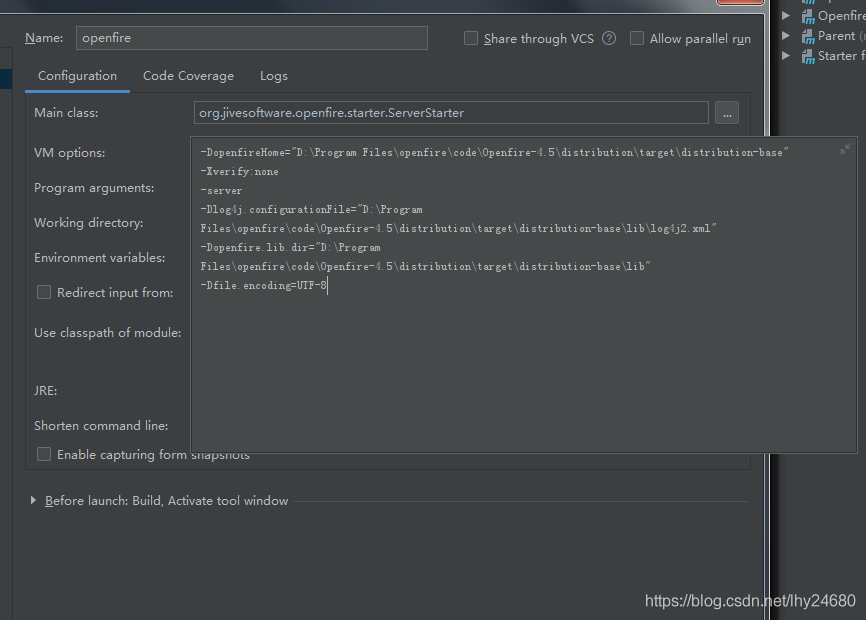
Task: Expand the Starter module tree arrow
Action: 786,56
